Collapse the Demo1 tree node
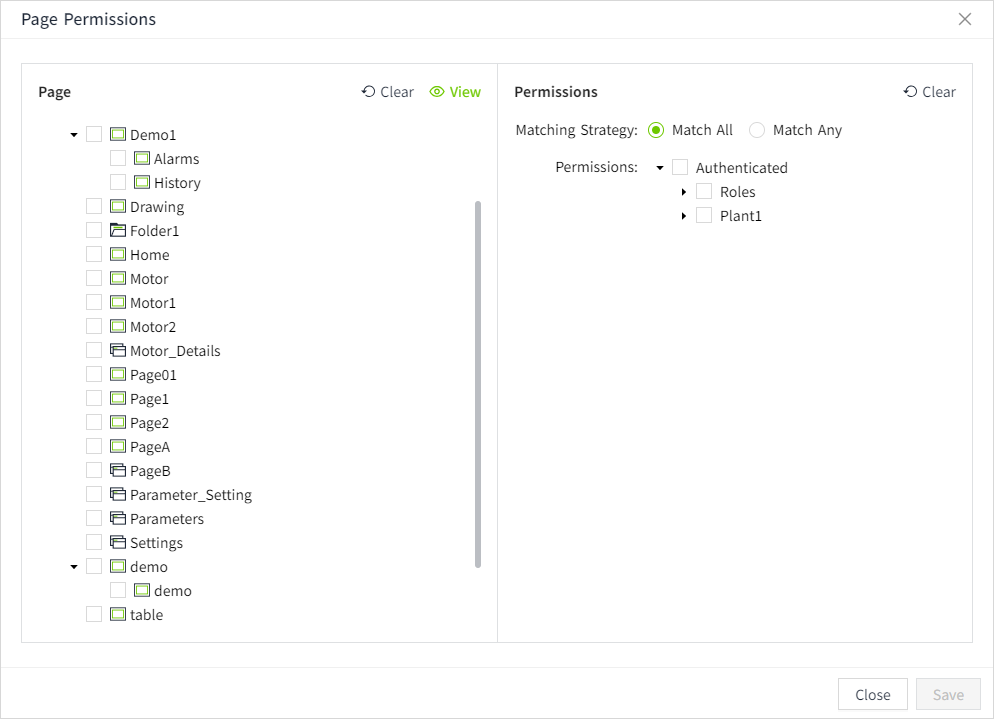Viewport: 994px width, 719px height. pyautogui.click(x=74, y=135)
